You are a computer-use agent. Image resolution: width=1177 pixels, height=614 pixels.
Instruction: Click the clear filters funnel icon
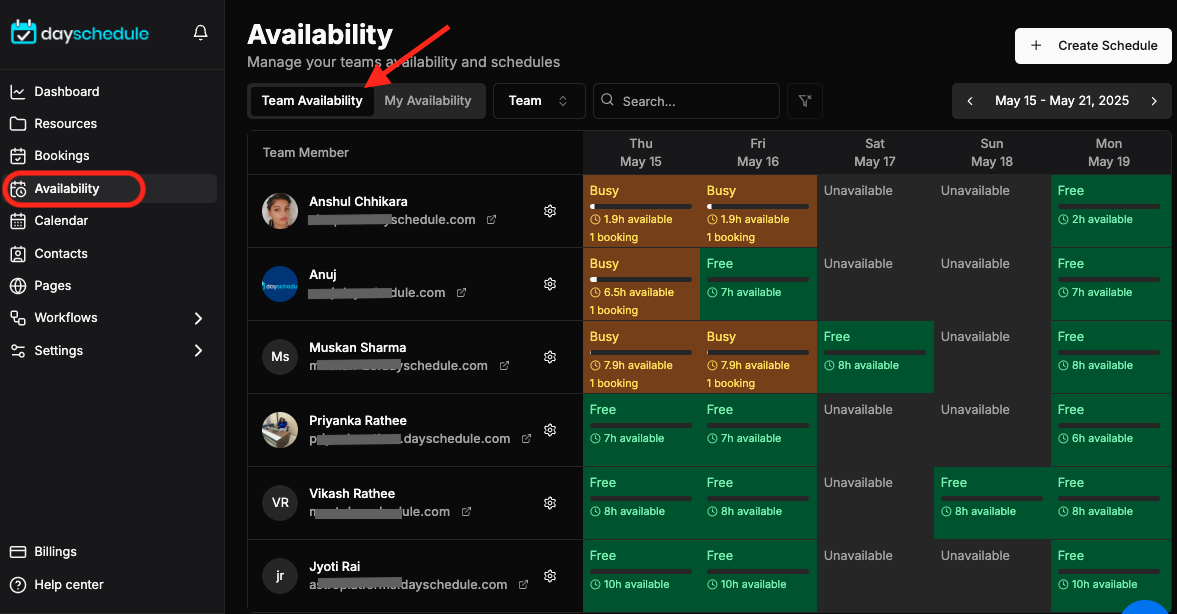pos(805,101)
